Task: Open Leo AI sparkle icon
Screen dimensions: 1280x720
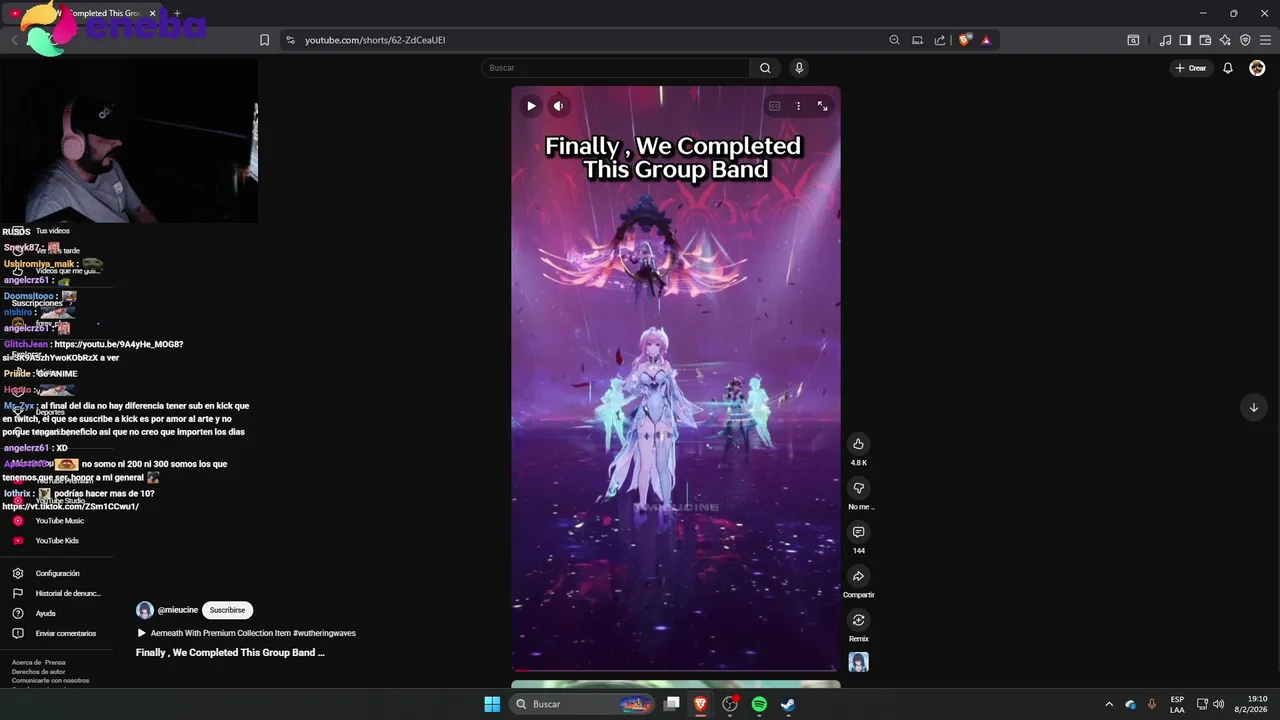Action: point(1225,40)
